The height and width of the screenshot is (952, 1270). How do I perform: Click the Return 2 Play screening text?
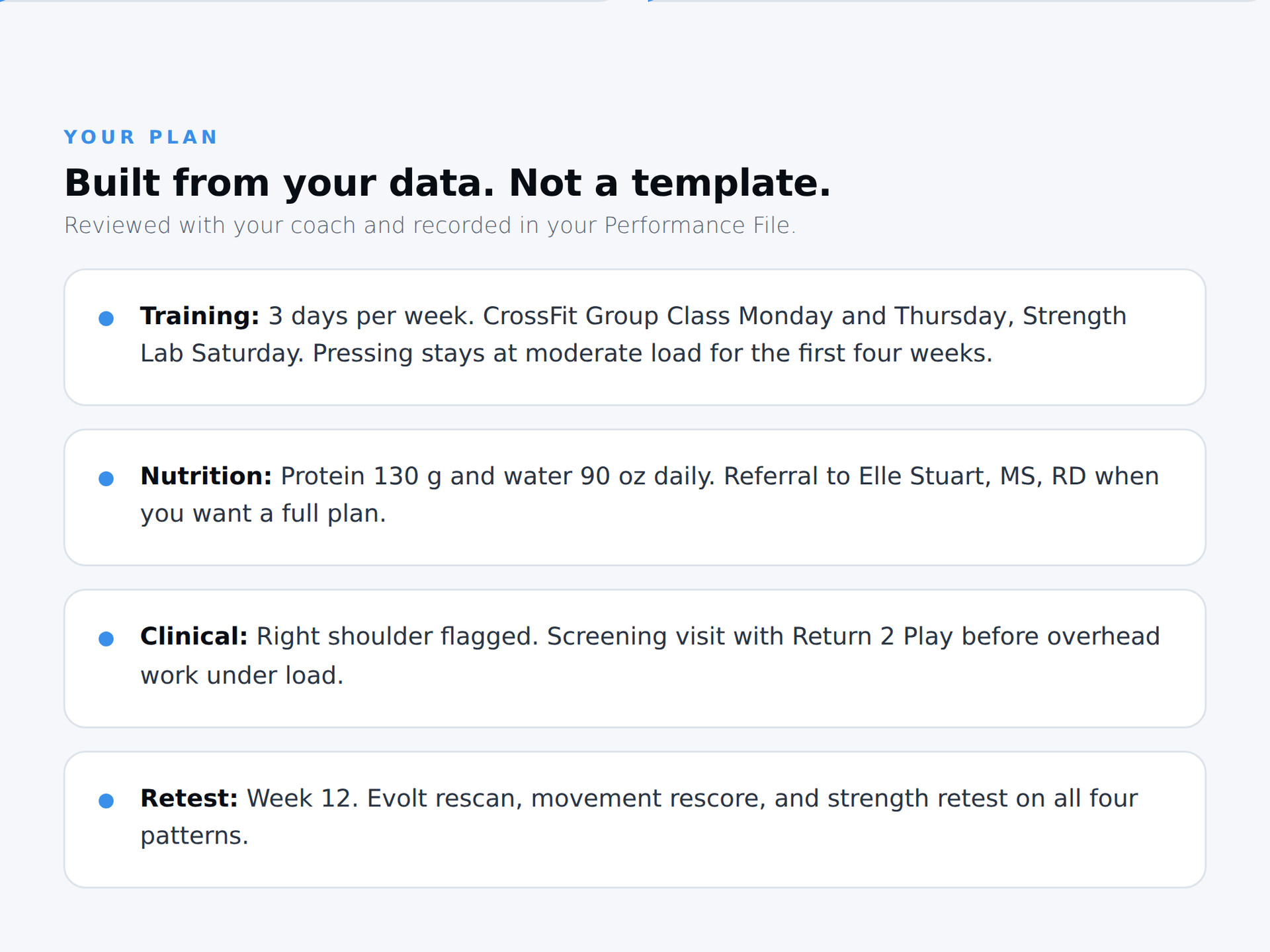coord(874,636)
